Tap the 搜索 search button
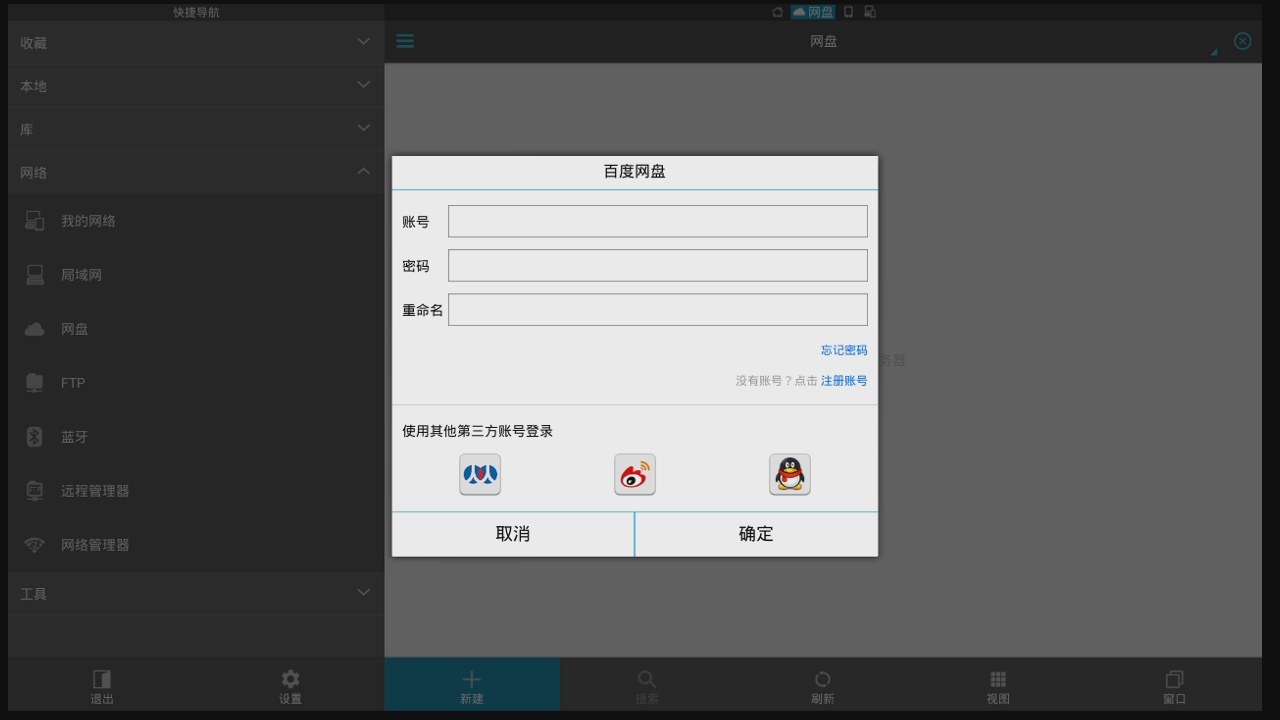 (647, 685)
